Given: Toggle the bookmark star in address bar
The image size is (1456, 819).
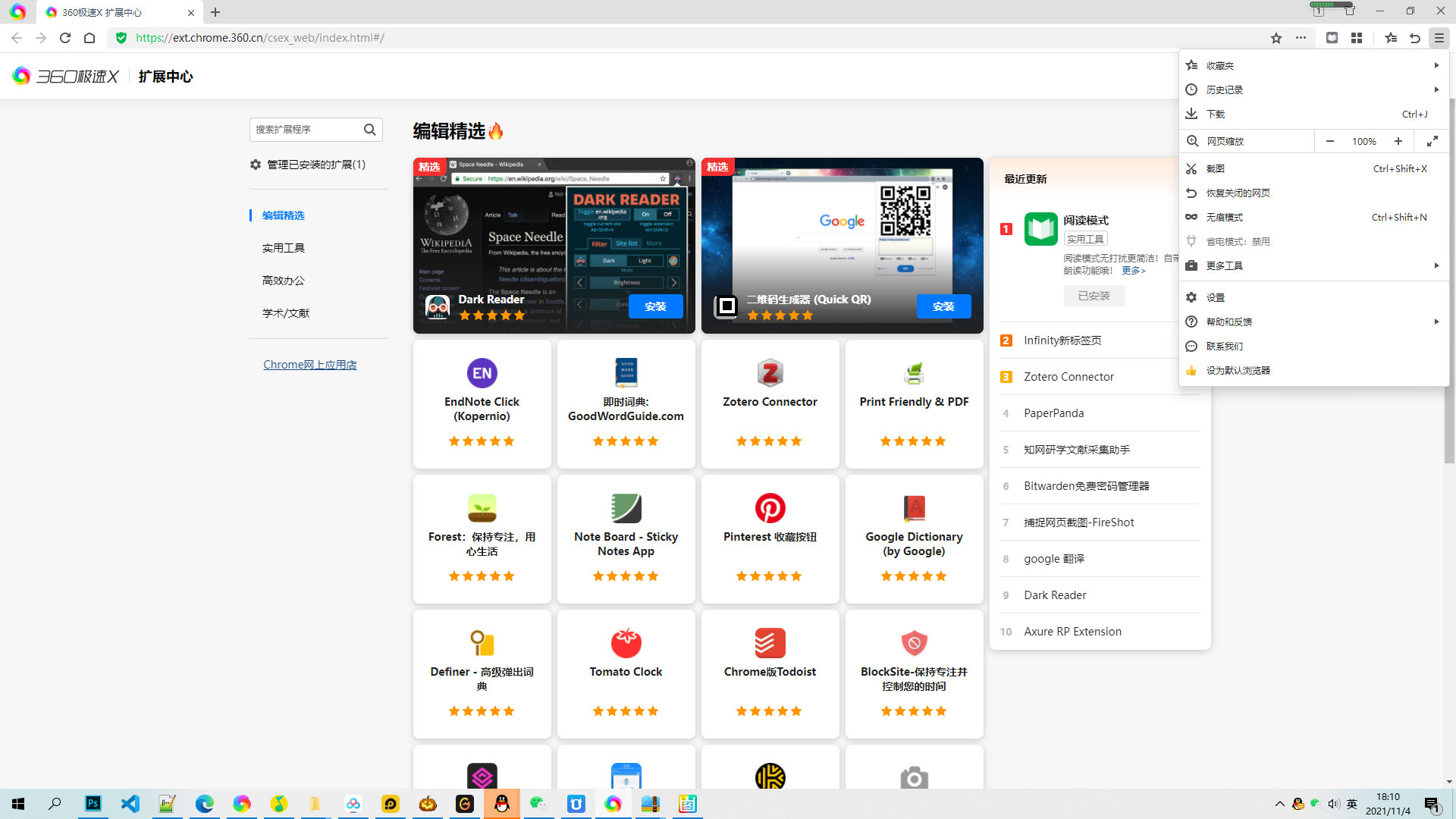Looking at the screenshot, I should tap(1276, 37).
